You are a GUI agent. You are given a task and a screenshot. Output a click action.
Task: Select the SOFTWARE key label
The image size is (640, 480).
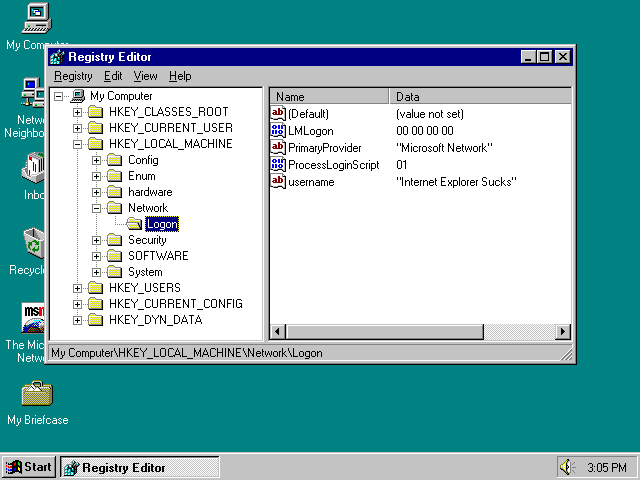pos(158,256)
